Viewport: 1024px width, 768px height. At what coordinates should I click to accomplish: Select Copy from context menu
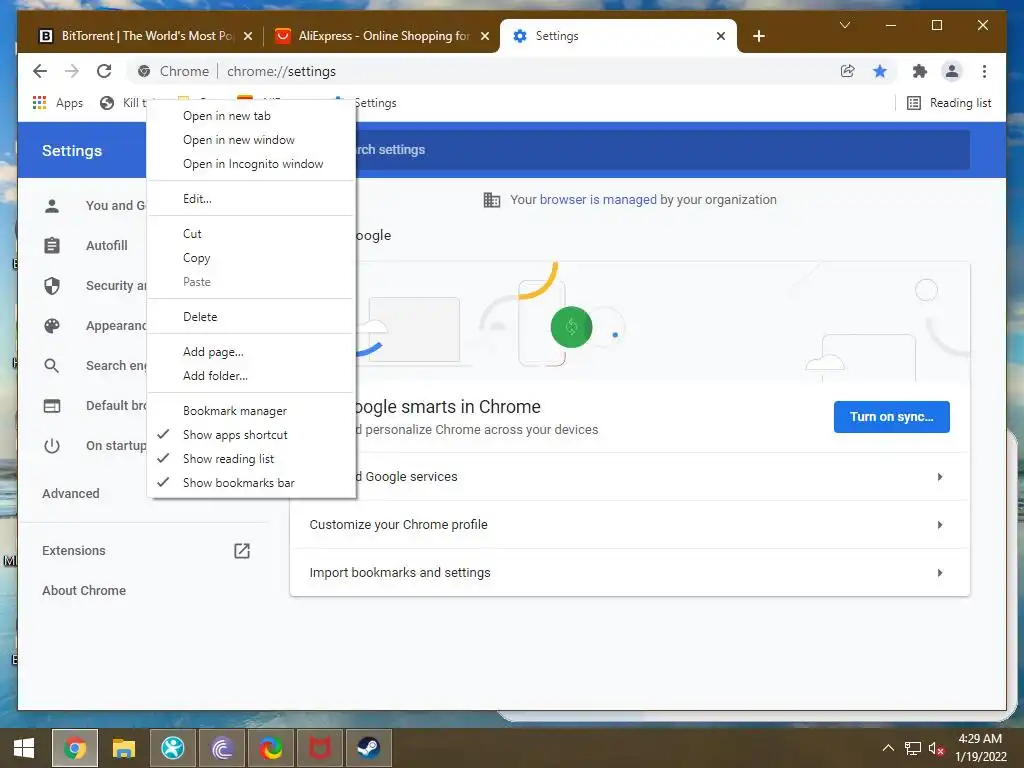(x=251, y=258)
